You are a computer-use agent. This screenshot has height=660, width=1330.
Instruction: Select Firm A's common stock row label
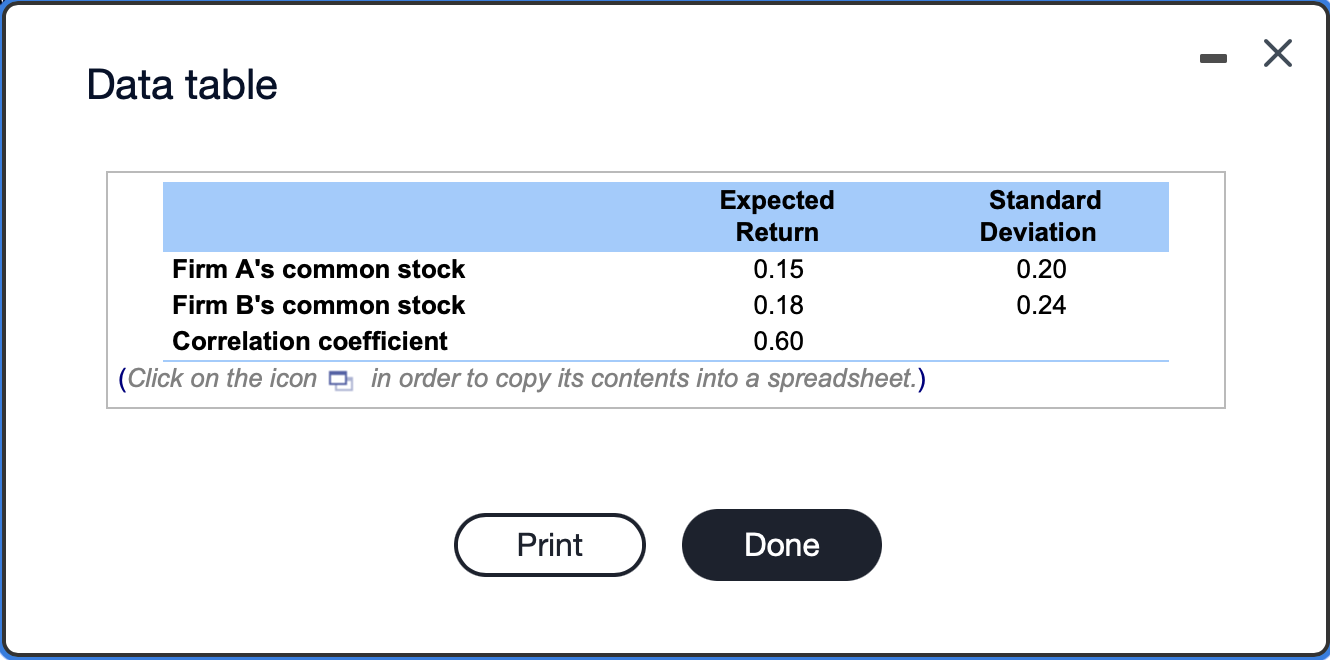pyautogui.click(x=318, y=269)
